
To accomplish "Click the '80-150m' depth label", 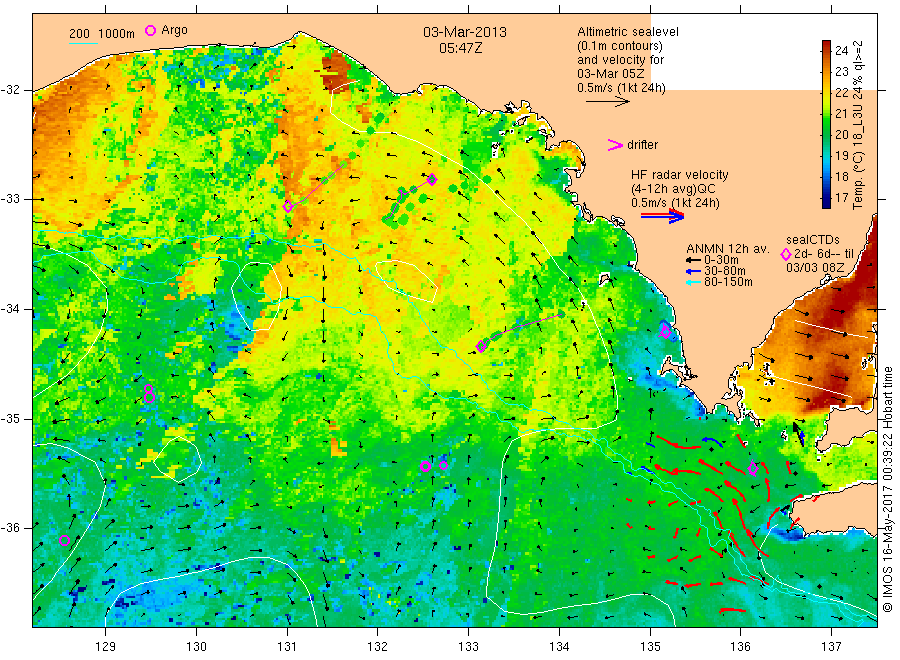I will pyautogui.click(x=728, y=282).
